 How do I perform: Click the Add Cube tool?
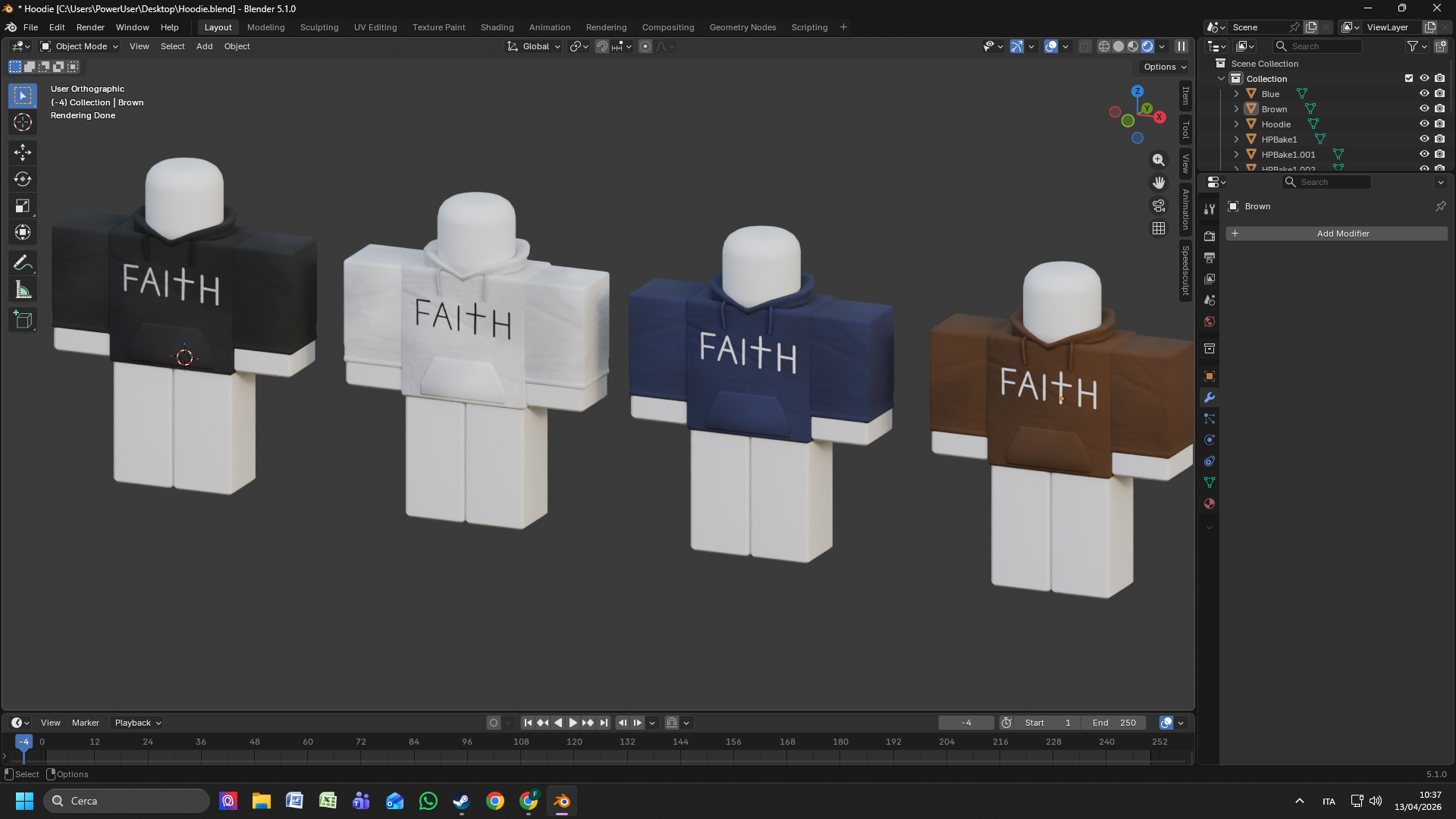(23, 320)
